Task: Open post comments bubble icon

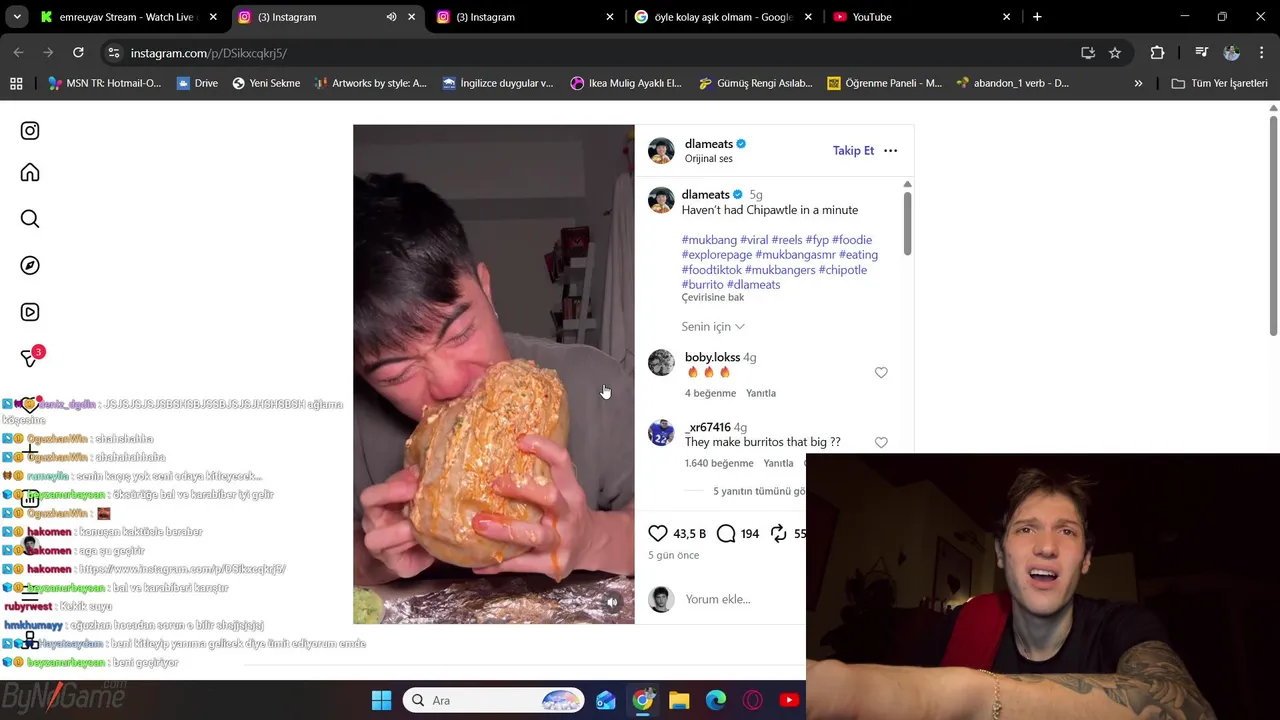Action: tap(726, 533)
